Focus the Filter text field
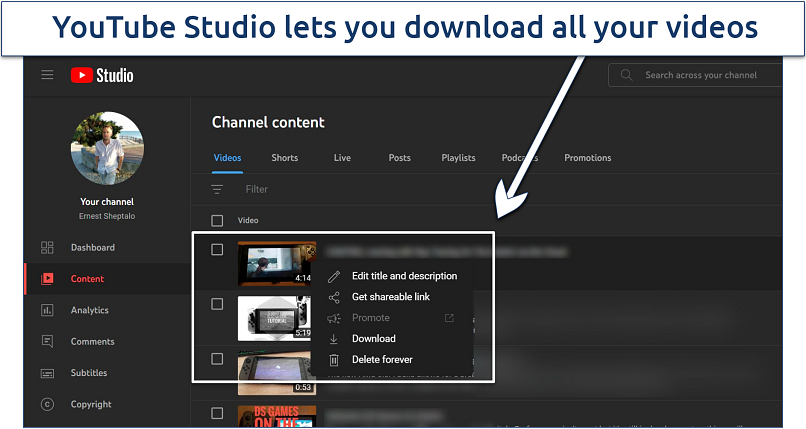Viewport: 806px width, 429px height. pyautogui.click(x=257, y=189)
